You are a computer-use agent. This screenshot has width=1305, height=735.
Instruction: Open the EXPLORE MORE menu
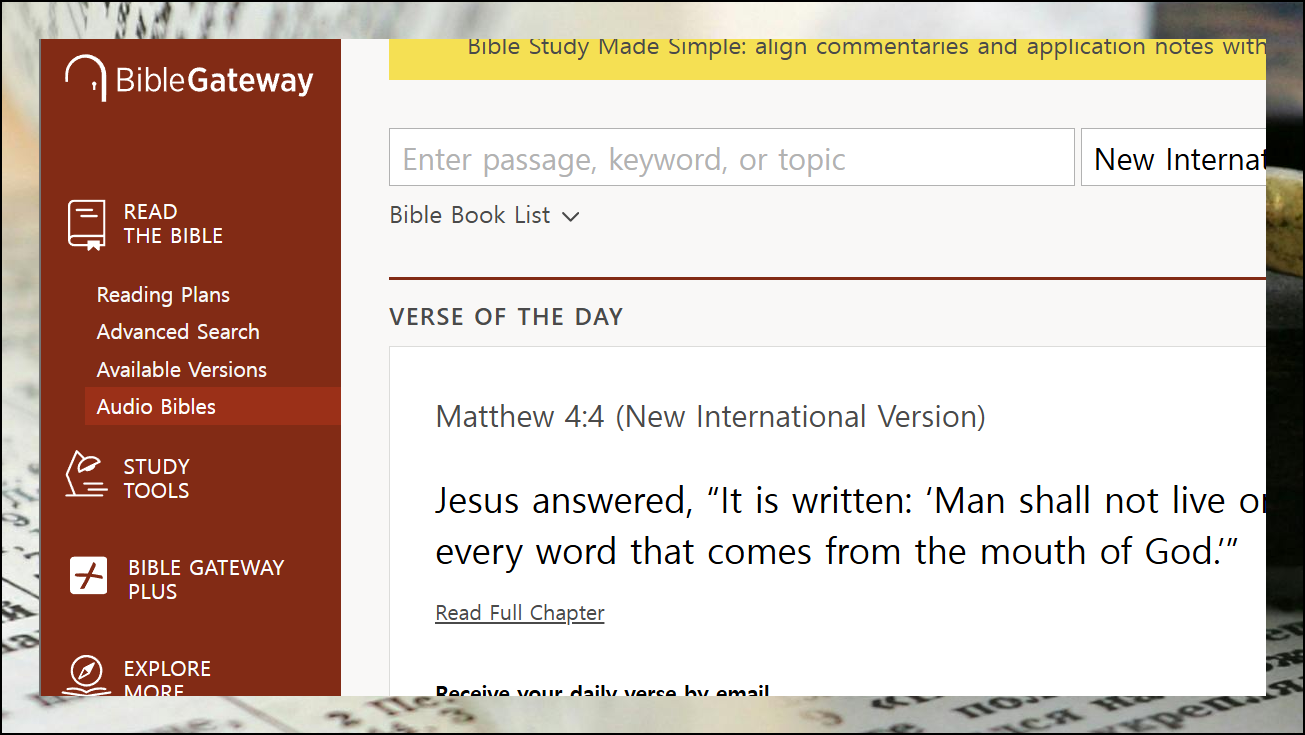[167, 679]
